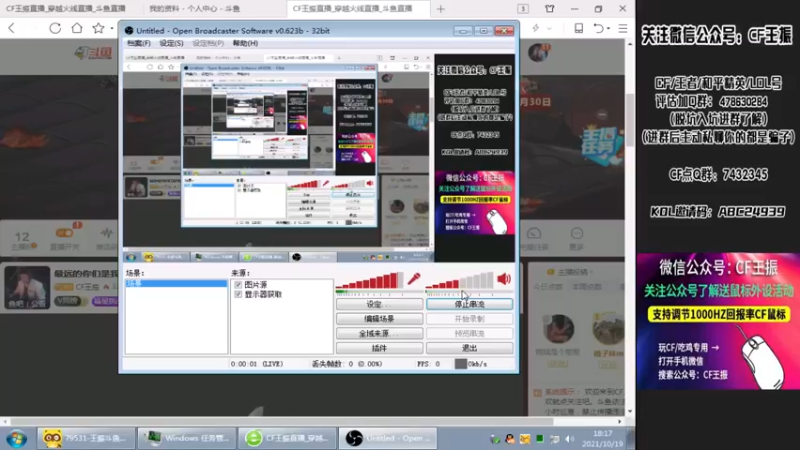
Task: Switch to the first CF王振直播 browser tab
Action: [66, 9]
